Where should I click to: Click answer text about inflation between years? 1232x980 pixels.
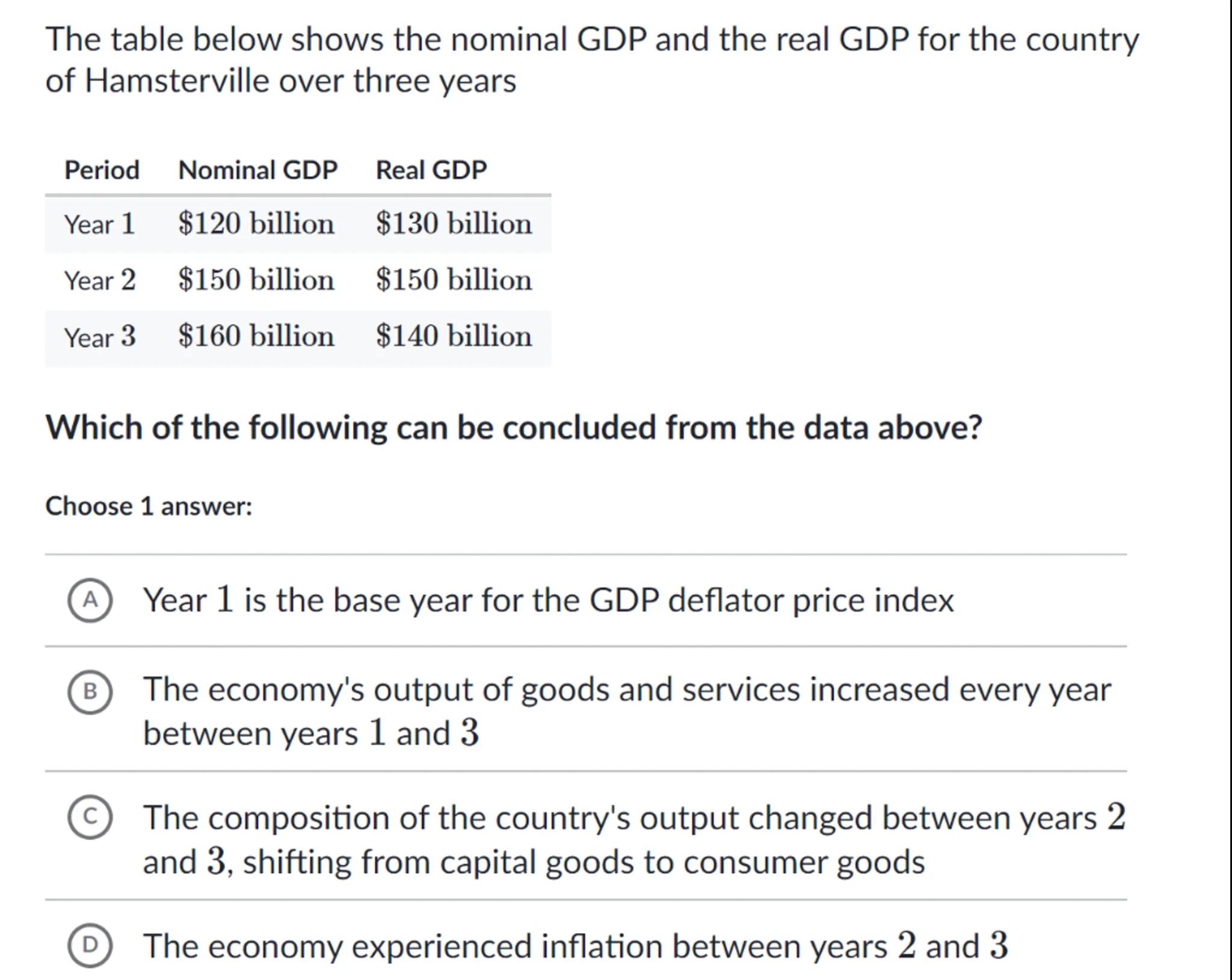[575, 946]
